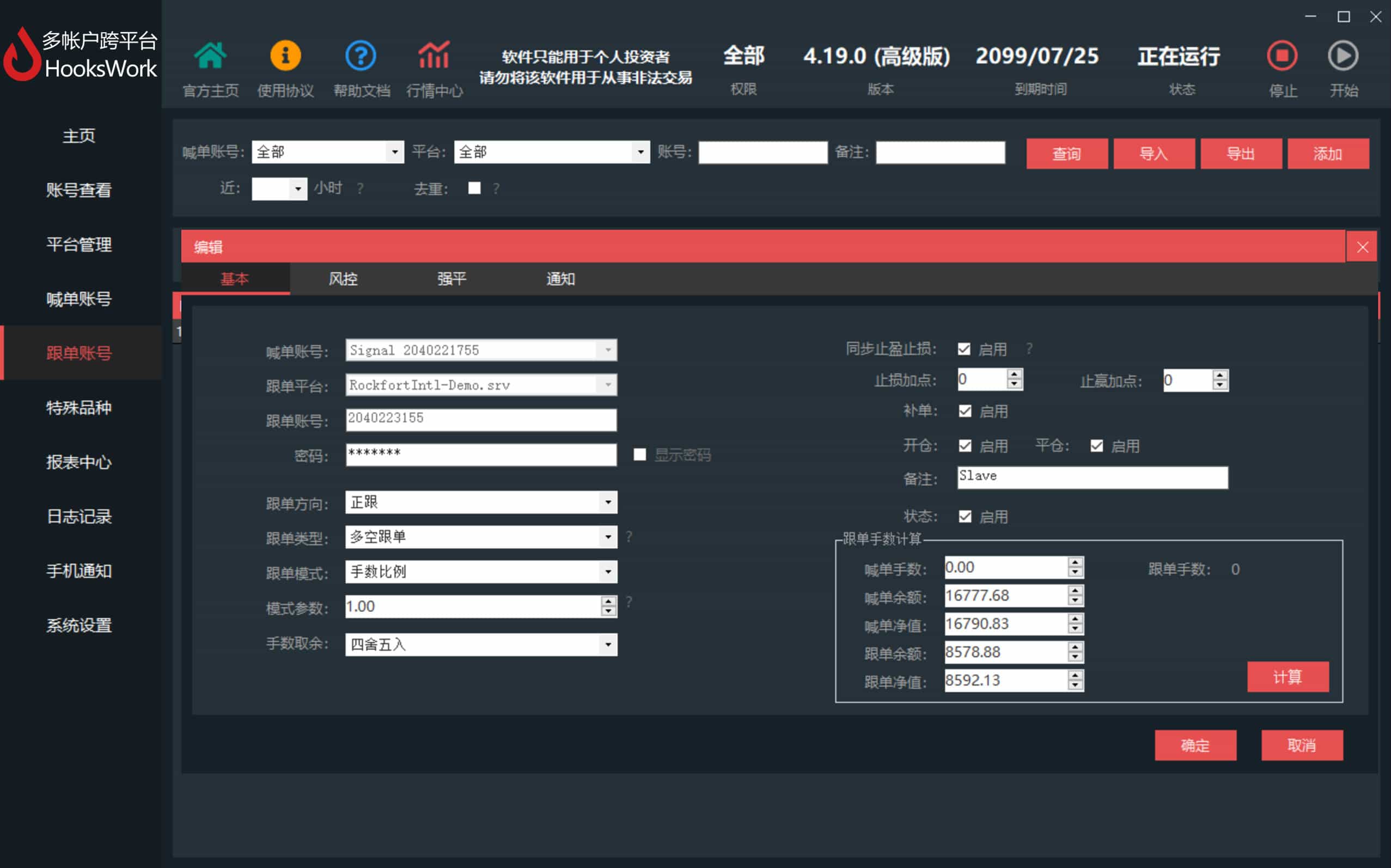Toggle the 状态 启用 checkbox

965,517
